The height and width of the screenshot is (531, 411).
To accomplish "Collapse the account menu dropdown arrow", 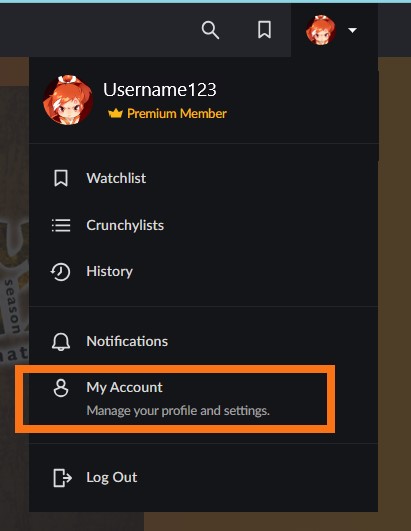I will [352, 30].
